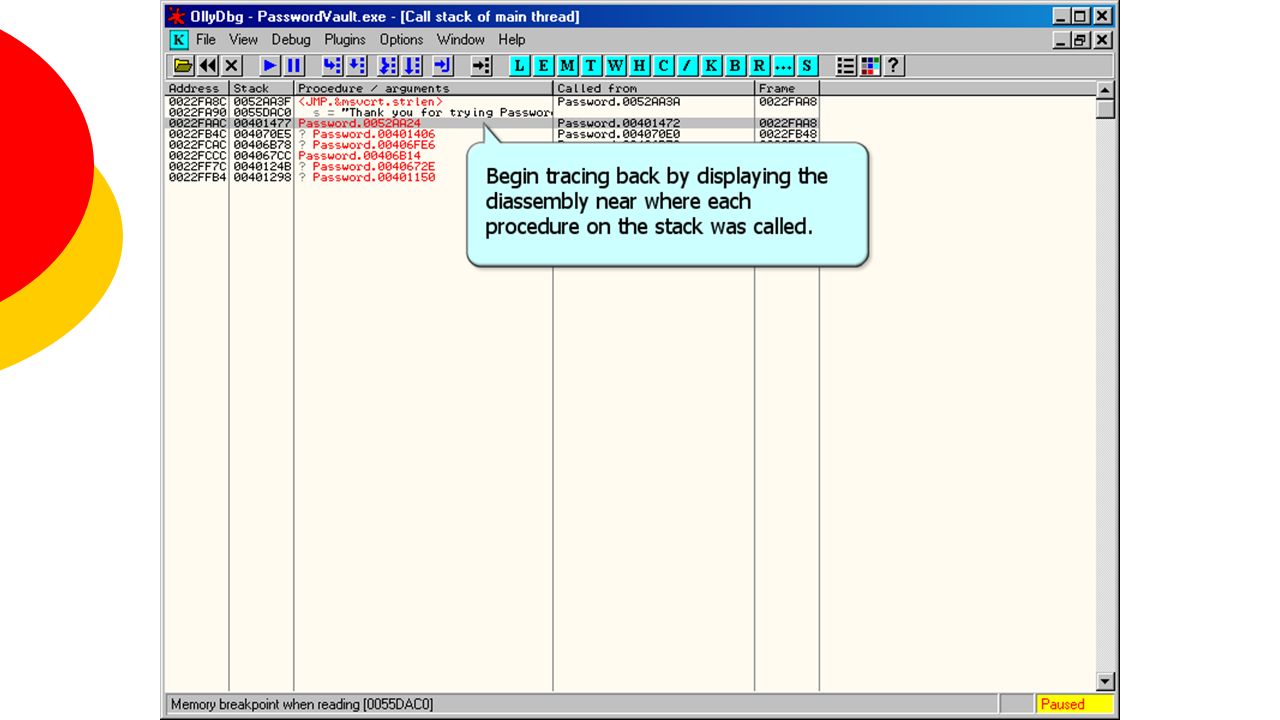Viewport: 1280px width, 720px height.
Task: Click Go to address icon
Action: click(482, 66)
